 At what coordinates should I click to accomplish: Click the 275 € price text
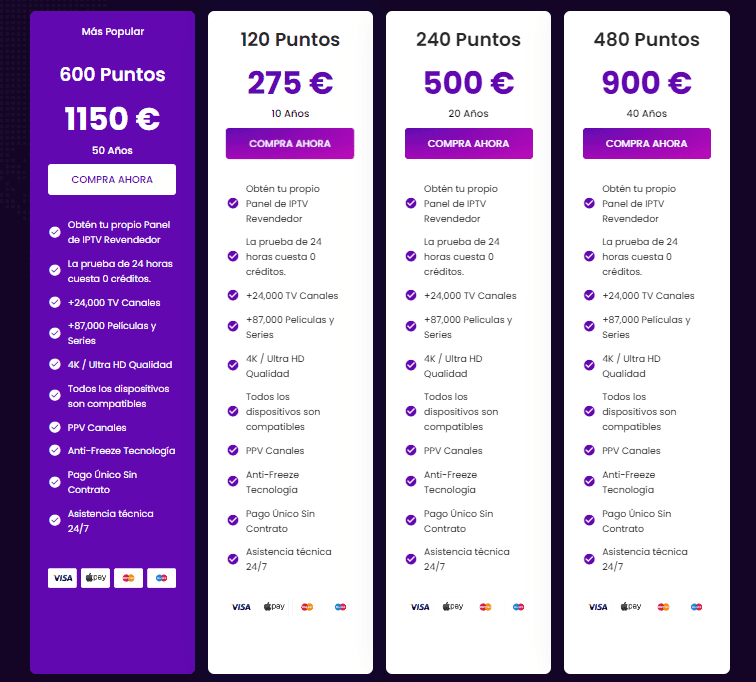(x=290, y=82)
